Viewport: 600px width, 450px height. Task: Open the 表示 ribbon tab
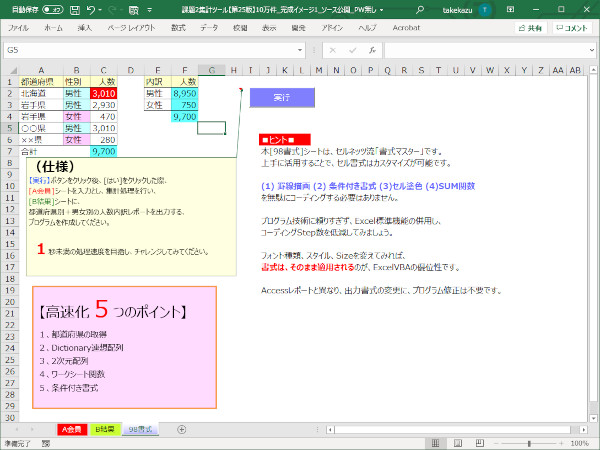(269, 28)
